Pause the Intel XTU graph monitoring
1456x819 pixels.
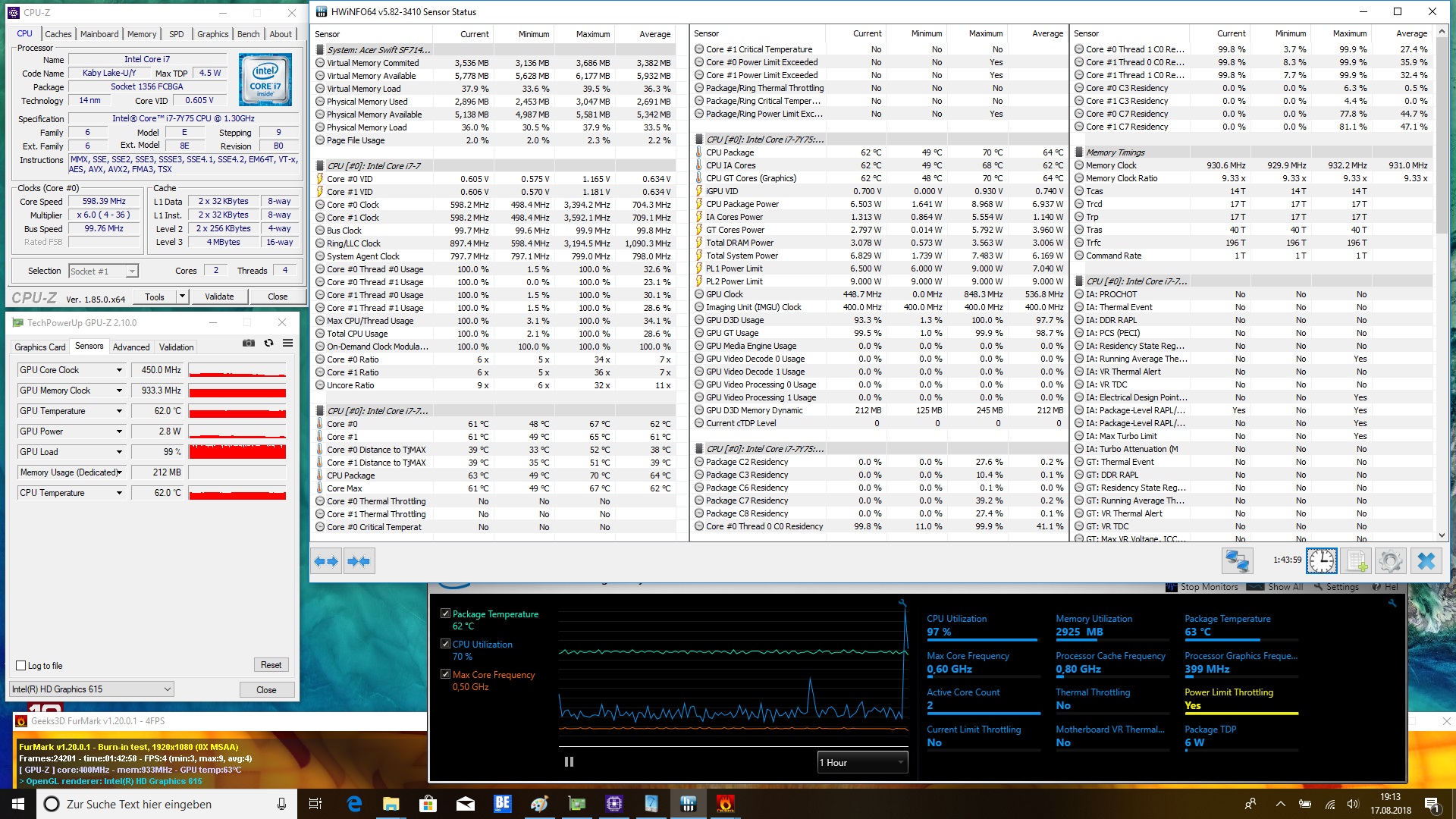[569, 762]
